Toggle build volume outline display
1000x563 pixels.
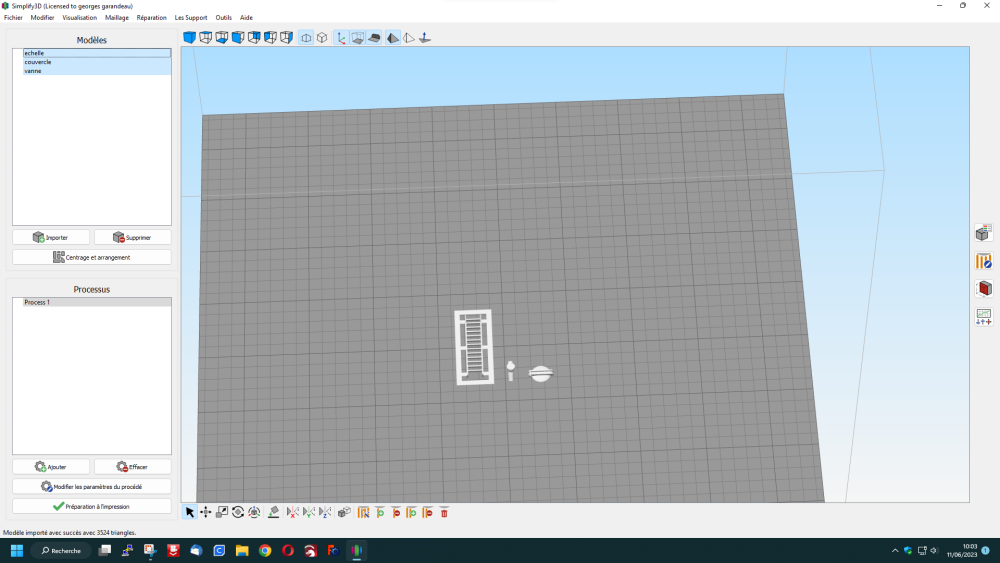358,38
